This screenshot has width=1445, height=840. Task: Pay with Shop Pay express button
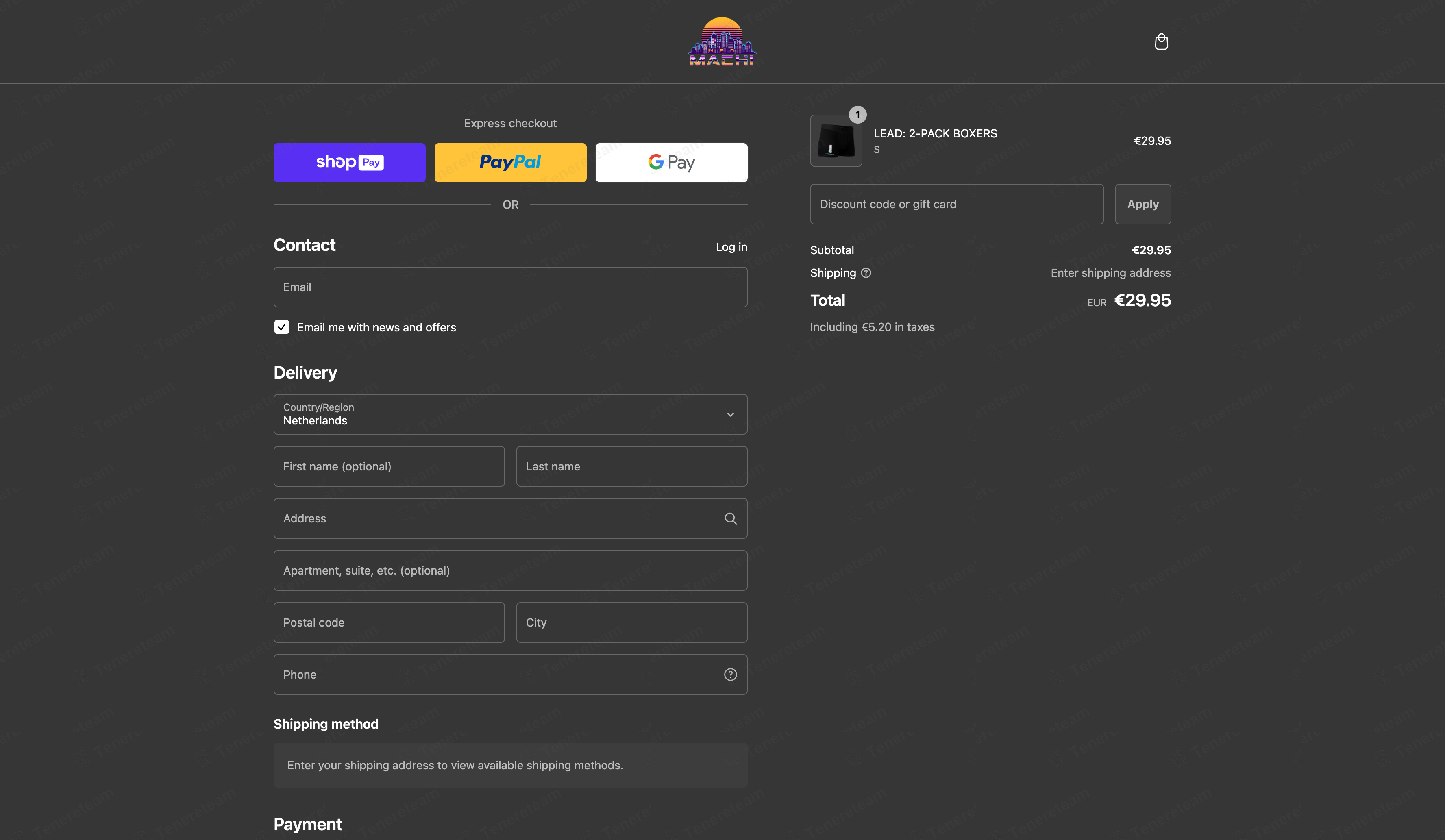pos(349,162)
